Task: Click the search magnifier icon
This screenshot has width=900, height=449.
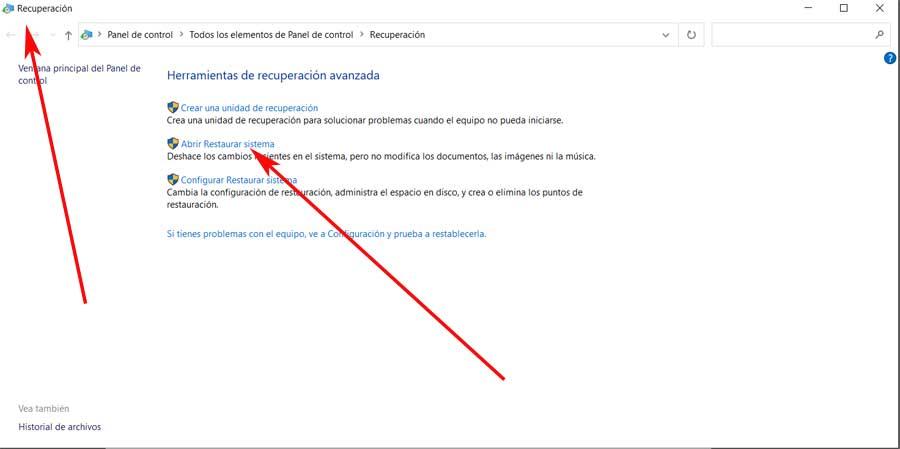Action: tap(879, 35)
